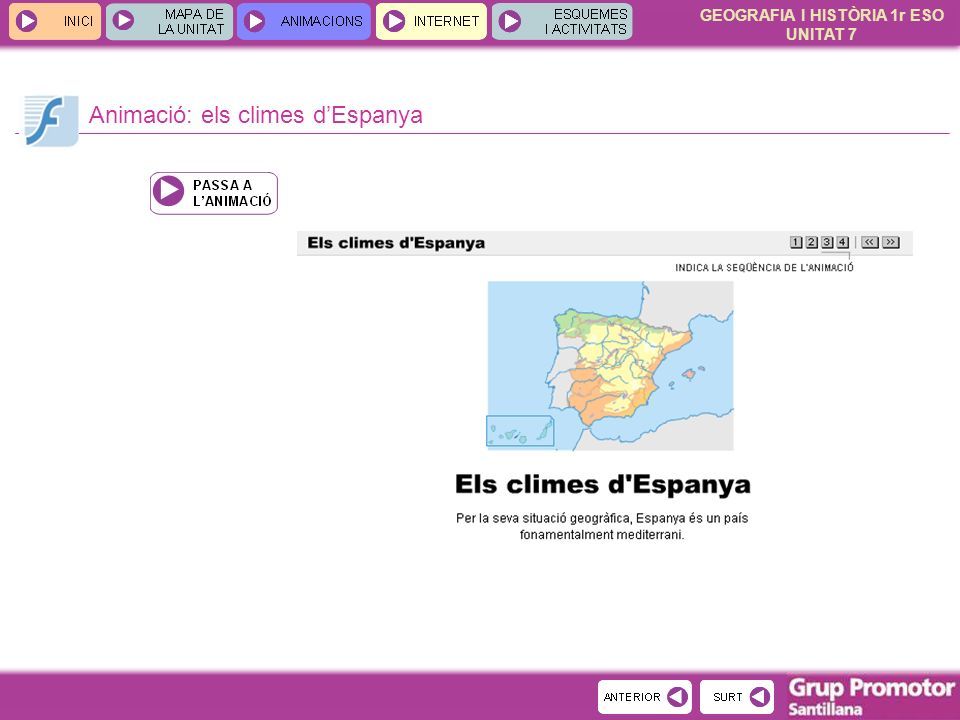The height and width of the screenshot is (720, 960).
Task: Click the Canary Islands inset on map
Action: click(x=520, y=431)
